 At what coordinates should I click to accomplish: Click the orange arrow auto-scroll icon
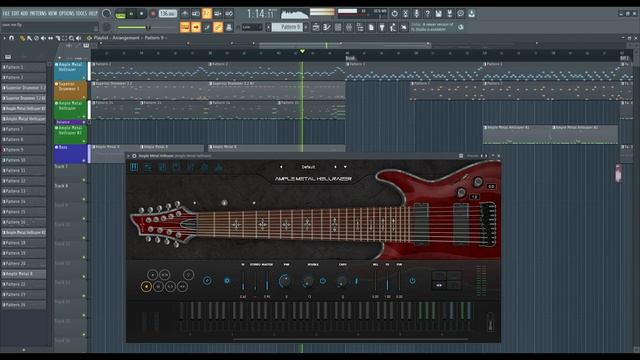click(x=196, y=27)
